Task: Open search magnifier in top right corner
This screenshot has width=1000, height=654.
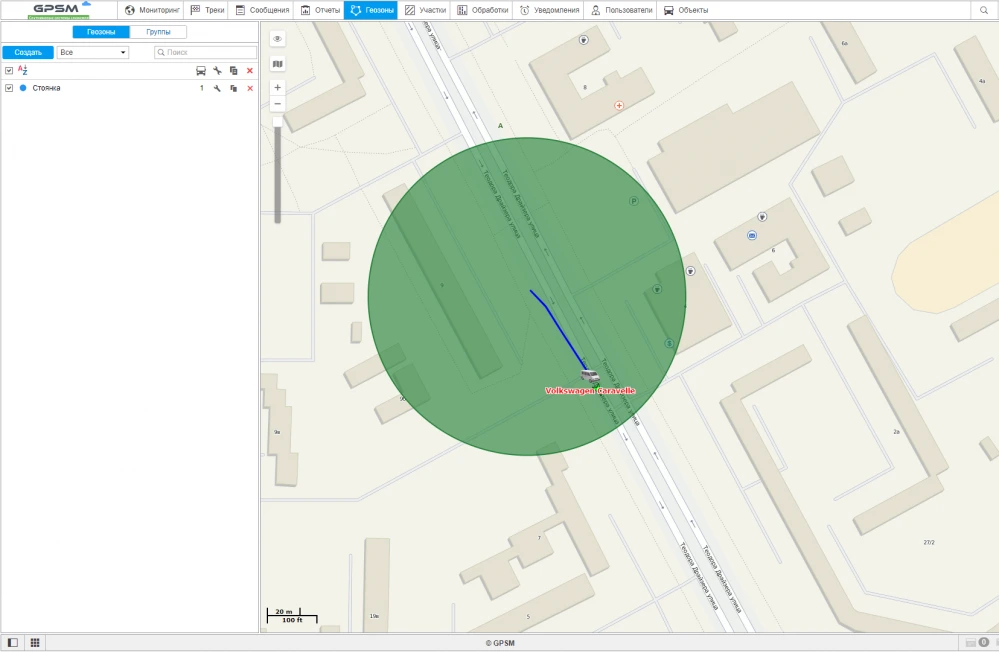Action: (x=984, y=10)
